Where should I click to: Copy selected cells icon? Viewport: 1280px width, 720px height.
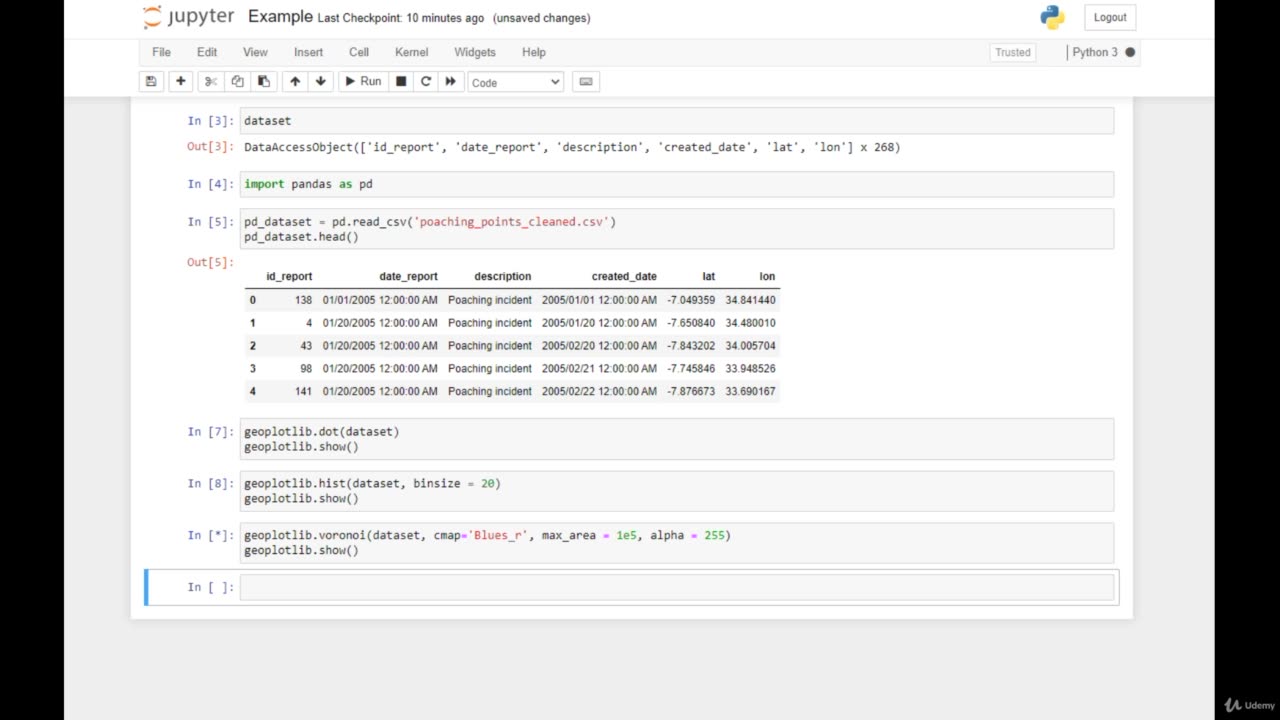(x=237, y=82)
